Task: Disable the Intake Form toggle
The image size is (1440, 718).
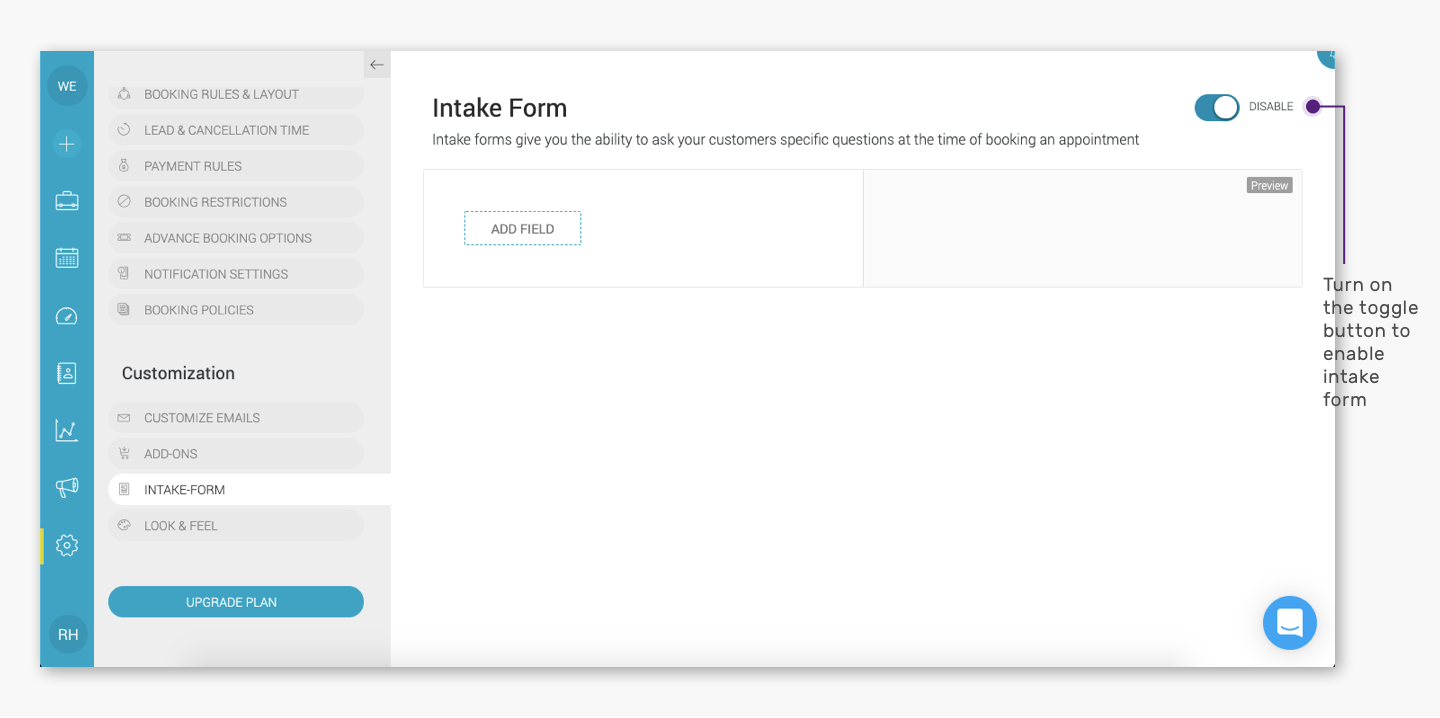Action: tap(1216, 106)
